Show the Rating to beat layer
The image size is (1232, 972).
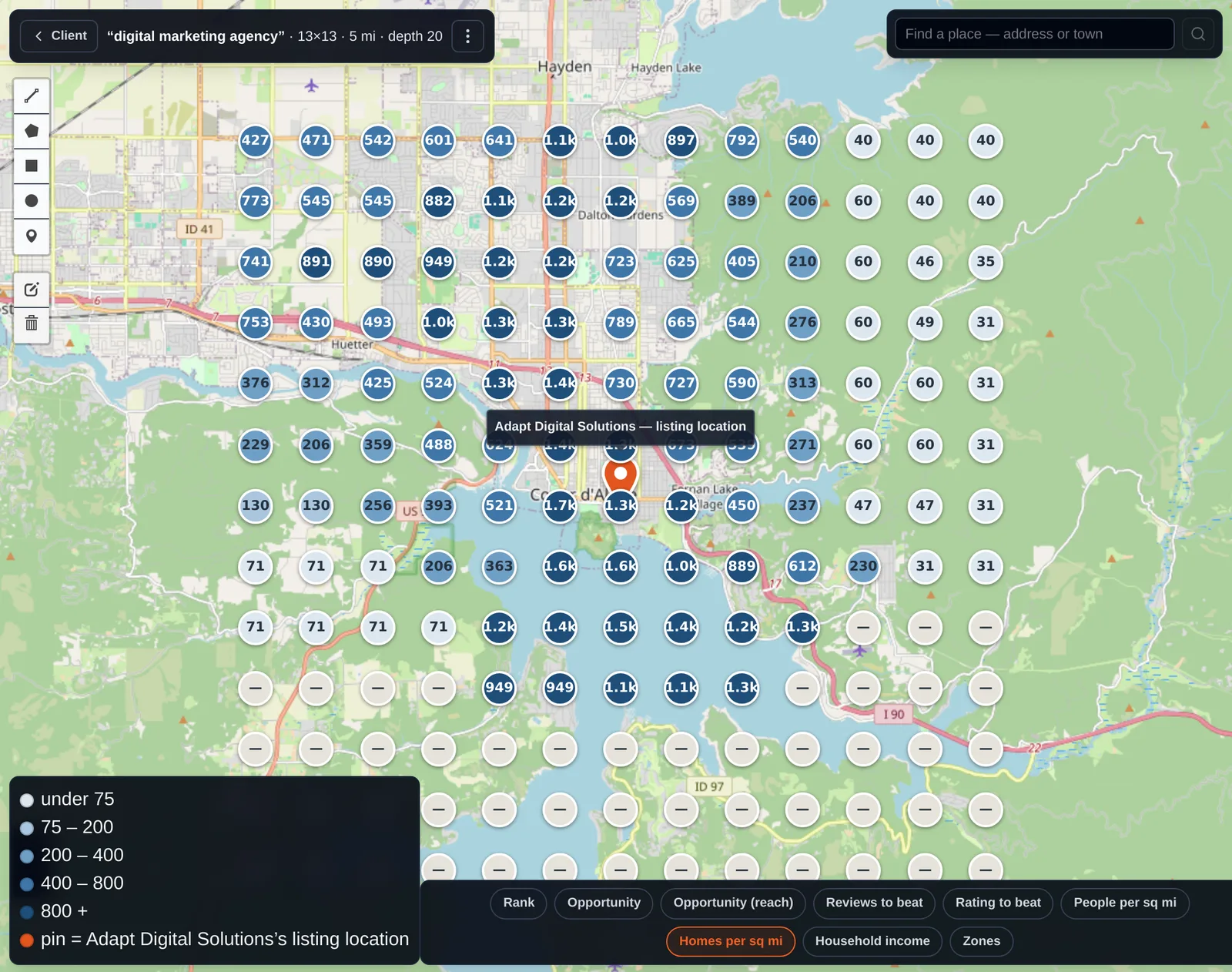pos(998,903)
